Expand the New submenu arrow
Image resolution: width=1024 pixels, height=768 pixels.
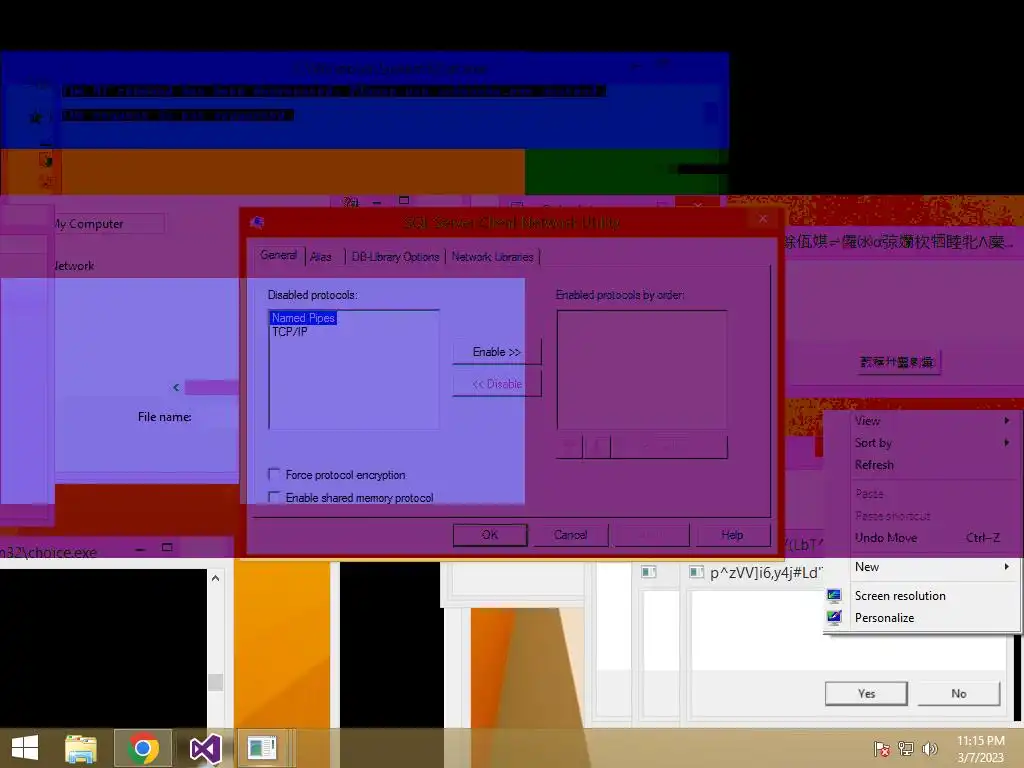1006,567
